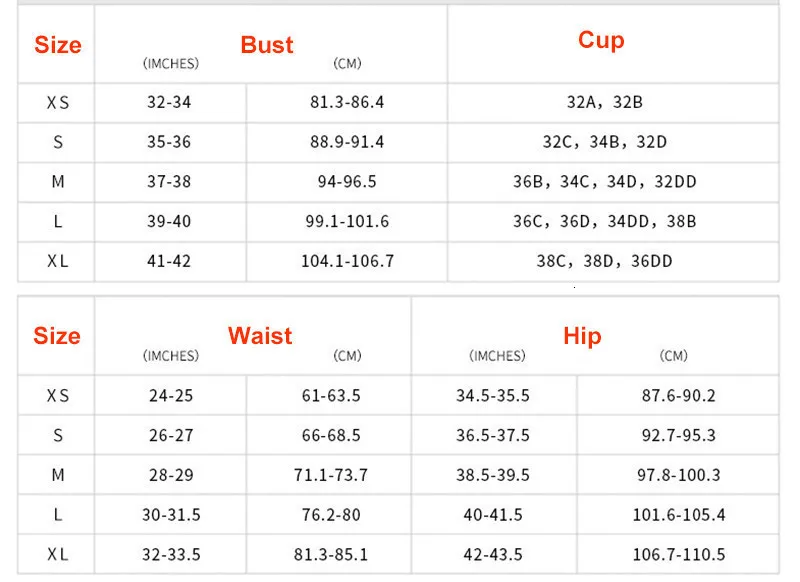This screenshot has height=582, width=800.
Task: Click the red Cup column header
Action: coord(601,40)
